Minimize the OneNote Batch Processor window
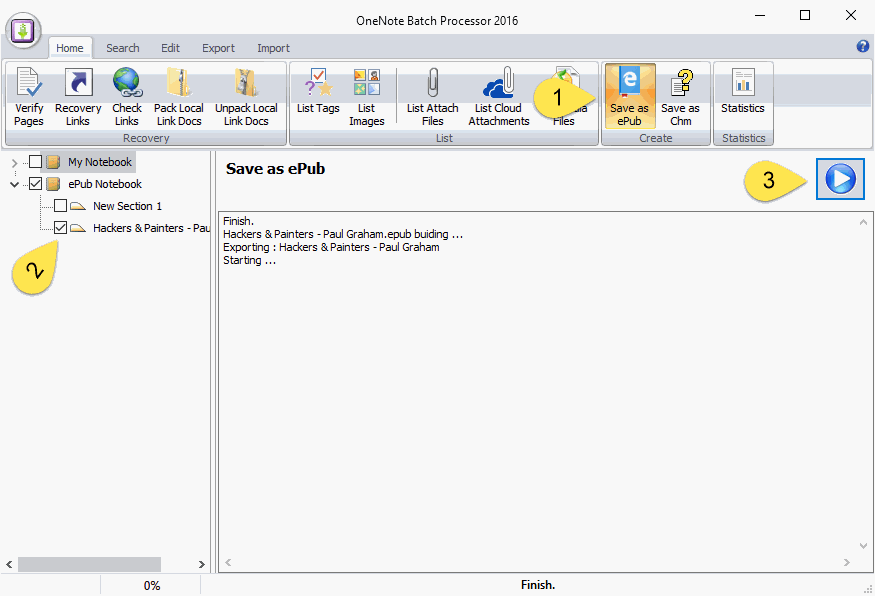 coord(760,16)
